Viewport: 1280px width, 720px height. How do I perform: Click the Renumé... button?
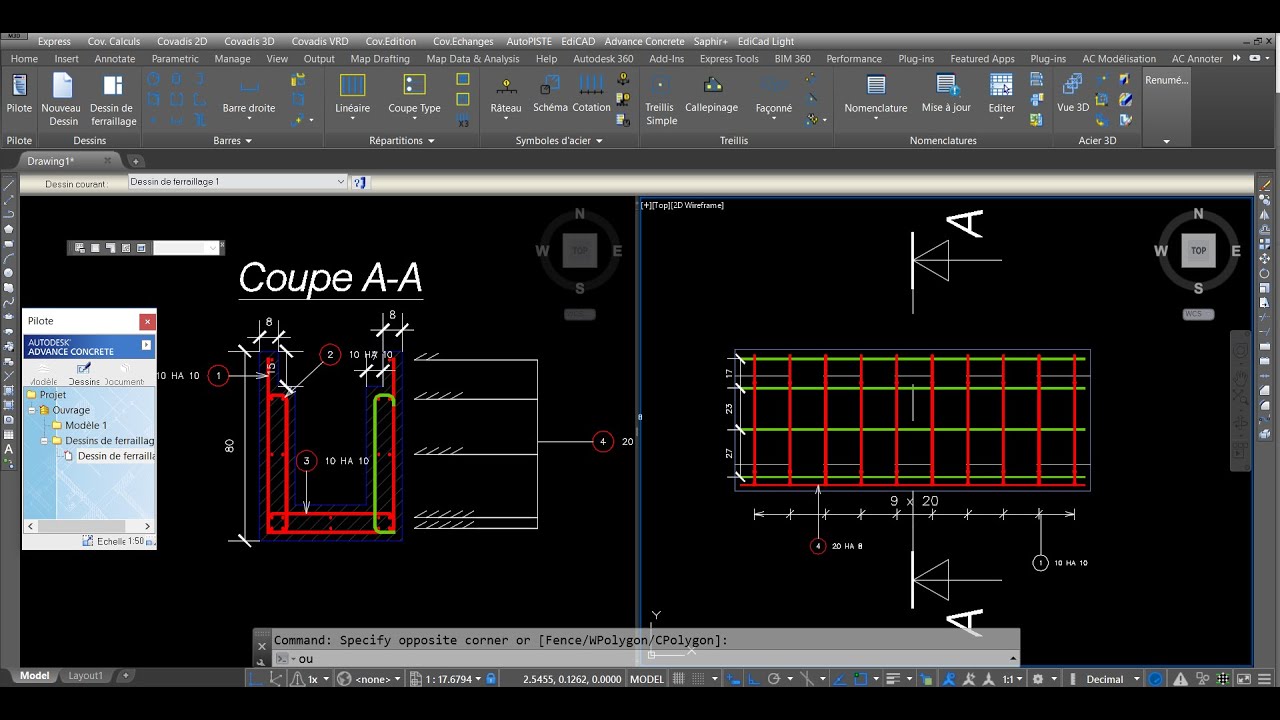coord(1166,80)
